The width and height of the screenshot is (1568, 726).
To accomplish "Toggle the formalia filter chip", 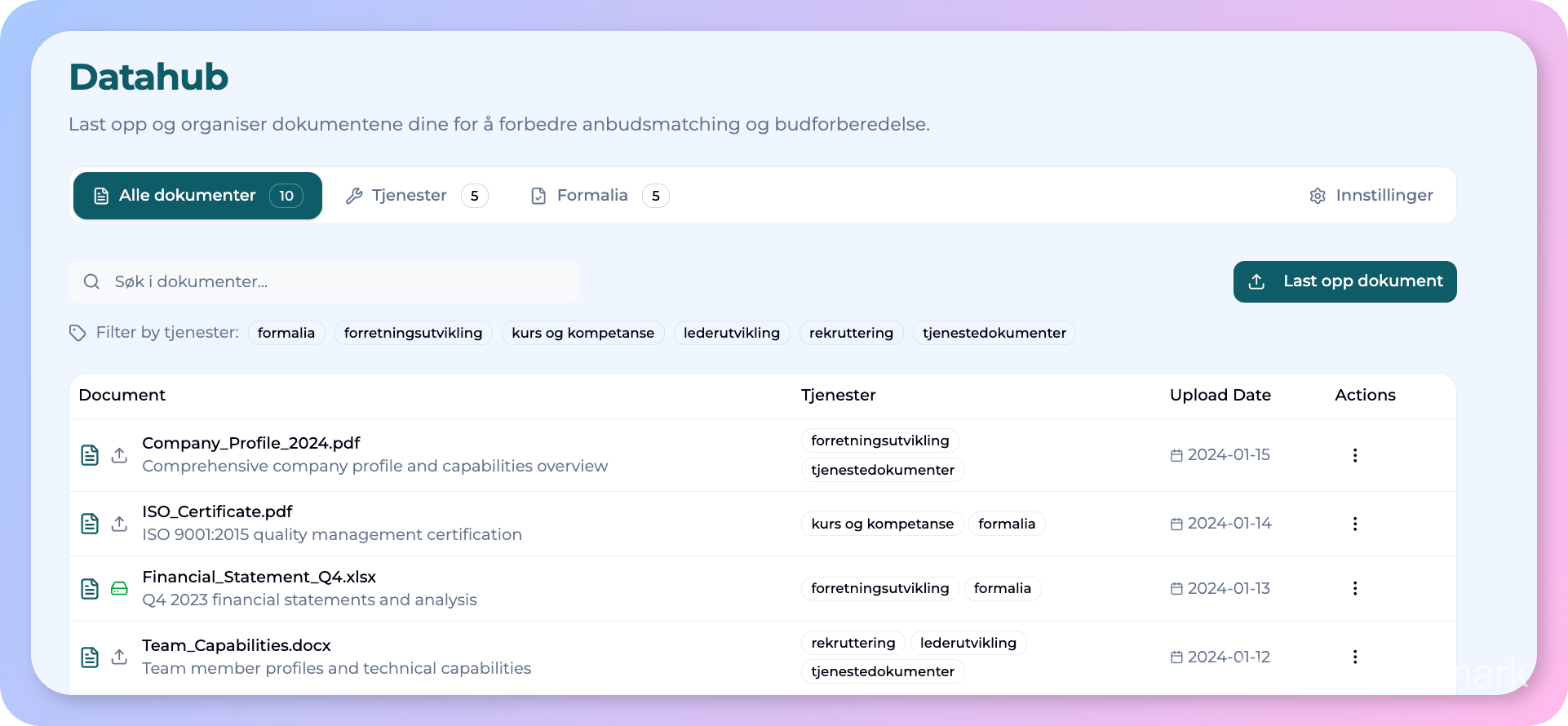I will pyautogui.click(x=286, y=333).
